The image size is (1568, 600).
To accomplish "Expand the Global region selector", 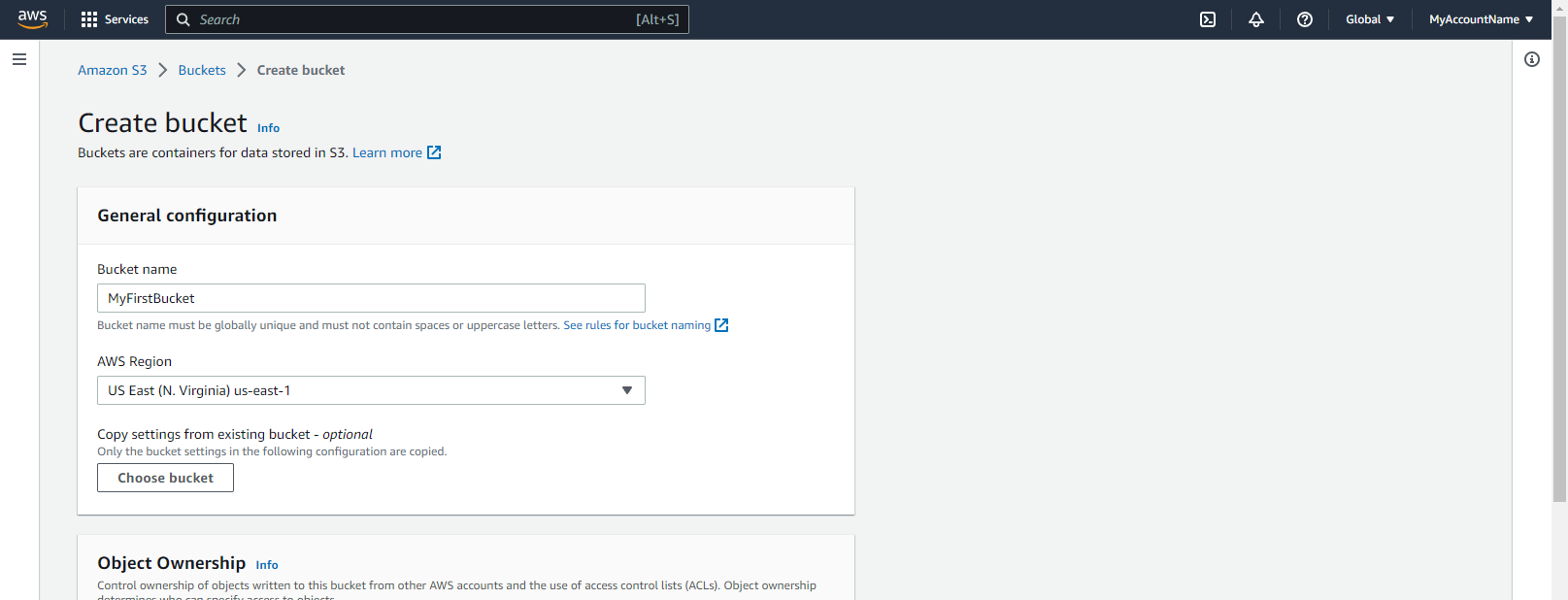I will coord(1369,19).
